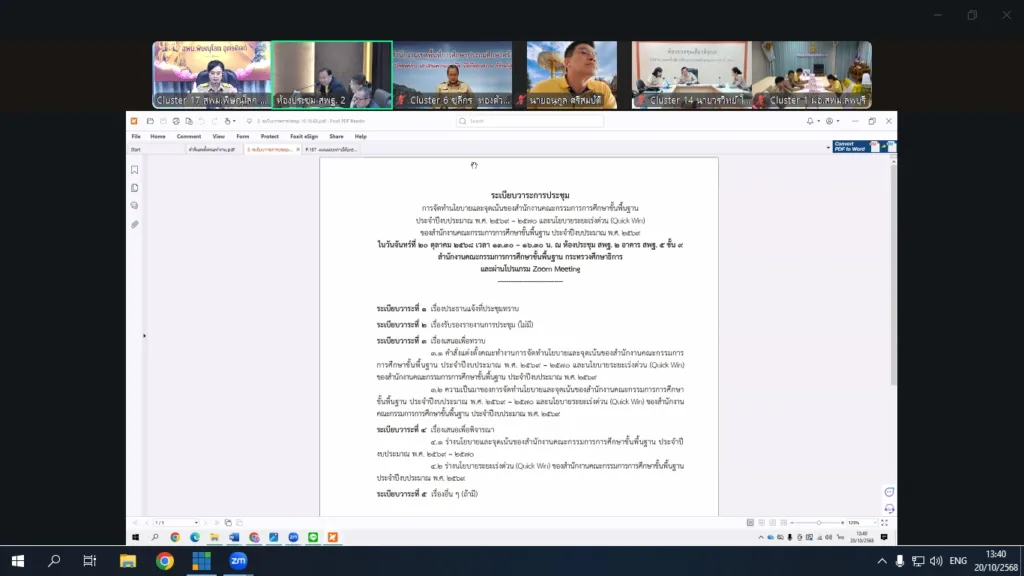The height and width of the screenshot is (576, 1024).
Task: Click the search field in the title bar
Action: tap(530, 121)
